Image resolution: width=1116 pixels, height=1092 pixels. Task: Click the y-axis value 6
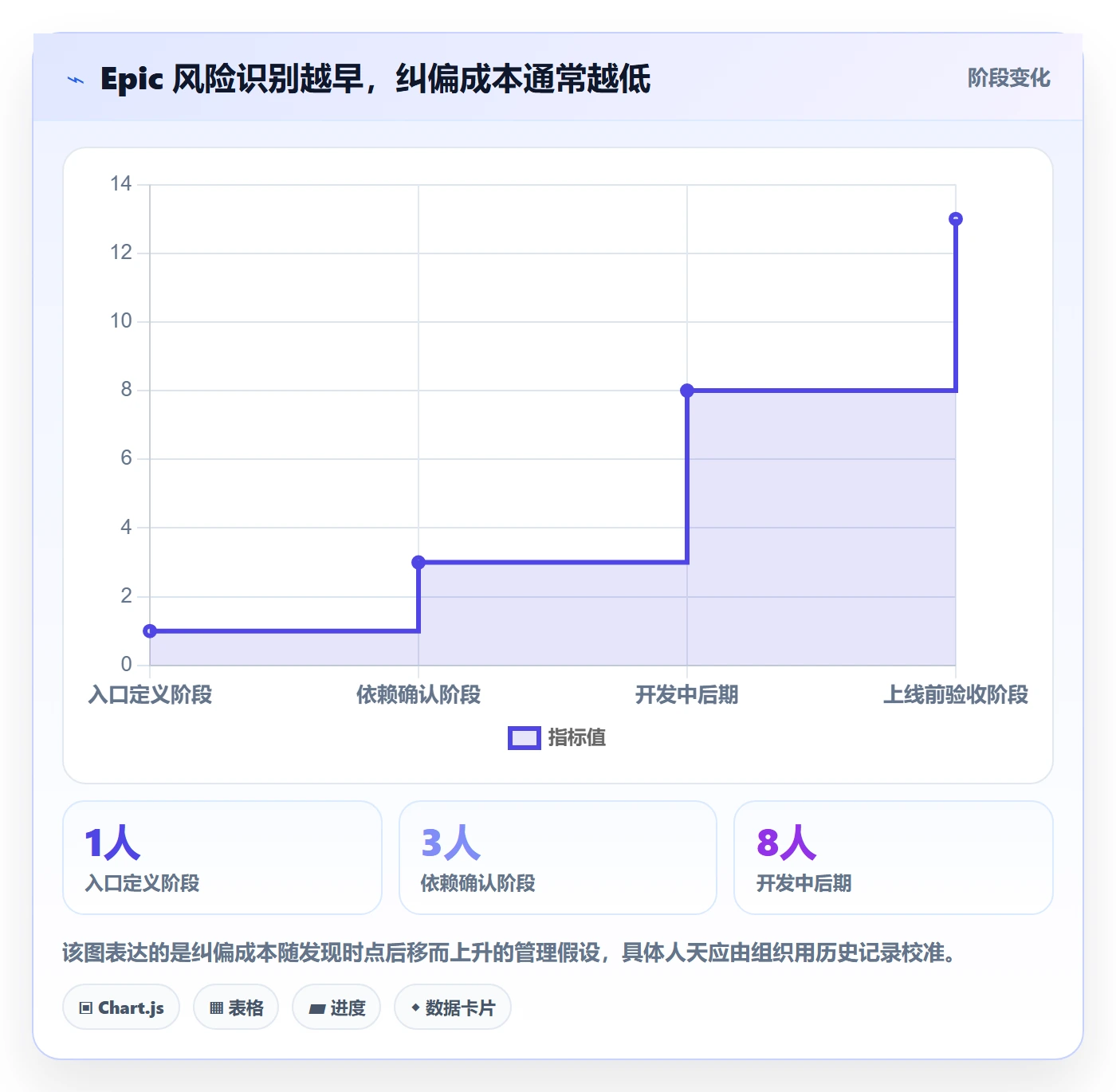click(x=126, y=458)
